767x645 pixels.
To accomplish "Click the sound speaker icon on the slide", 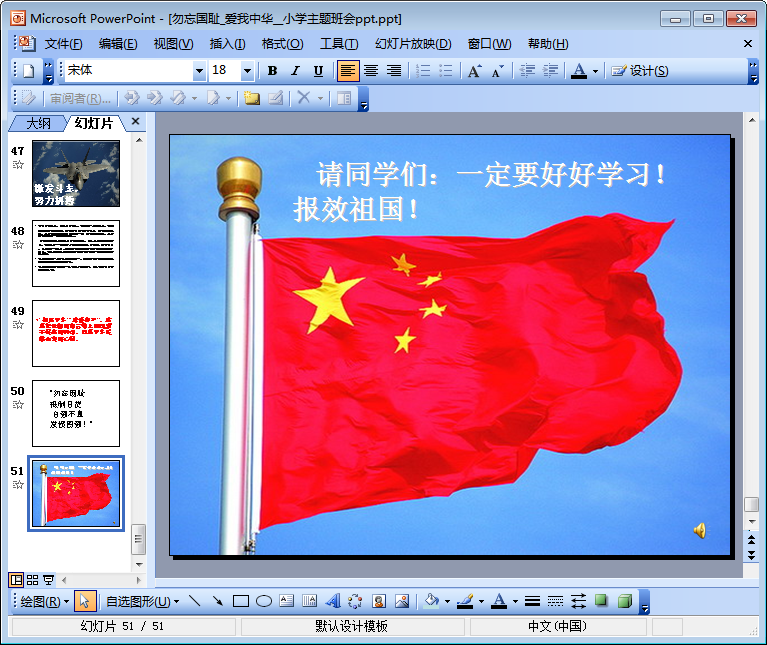I will click(700, 530).
